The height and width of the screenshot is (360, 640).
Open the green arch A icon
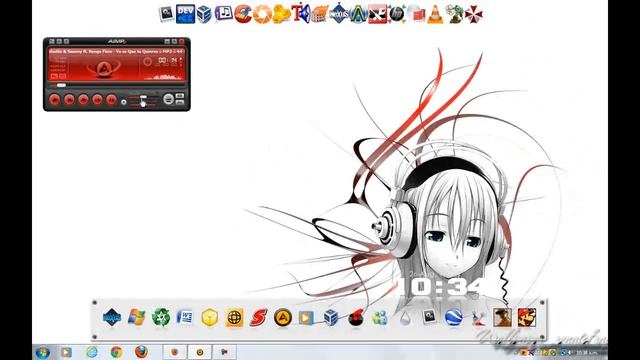click(358, 15)
